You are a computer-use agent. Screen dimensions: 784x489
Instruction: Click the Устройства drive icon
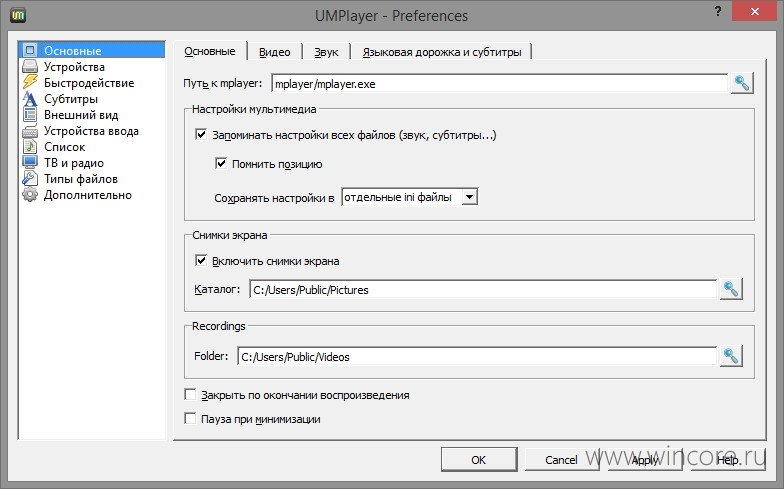[x=30, y=66]
